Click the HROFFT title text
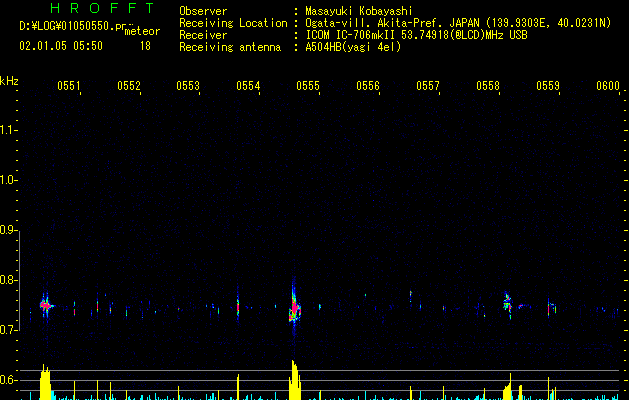Image resolution: width=629 pixels, height=400 pixels. click(x=102, y=8)
